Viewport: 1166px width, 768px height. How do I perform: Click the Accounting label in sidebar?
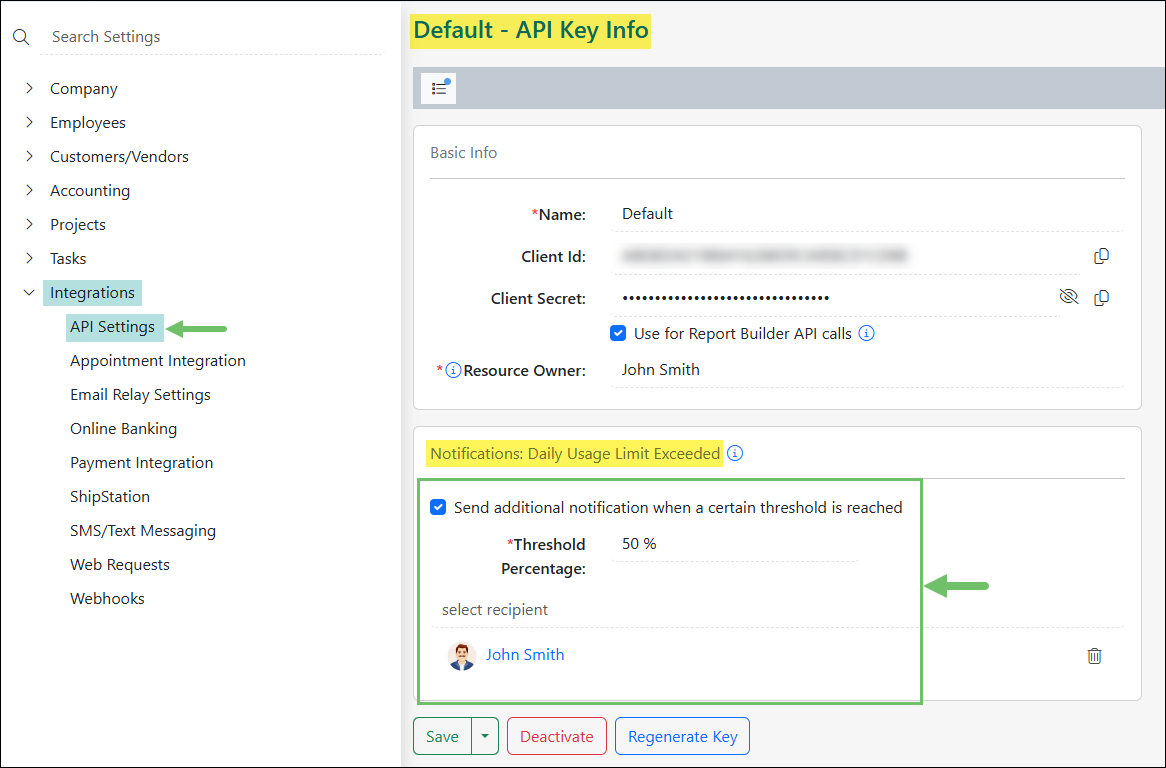coord(90,190)
